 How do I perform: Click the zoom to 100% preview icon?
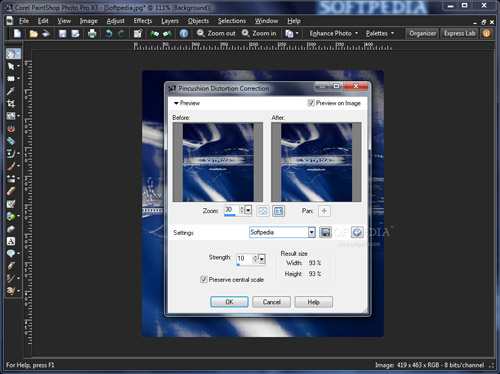(x=279, y=211)
